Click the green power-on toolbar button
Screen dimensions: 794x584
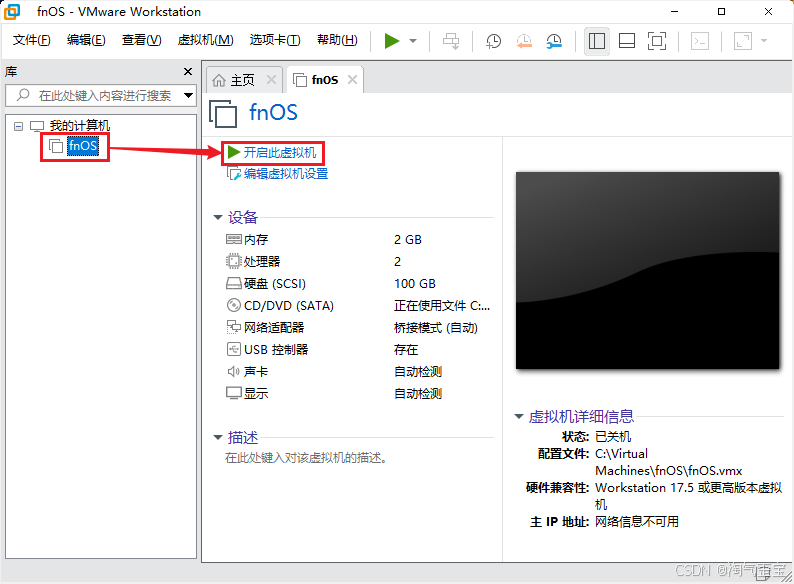tap(391, 41)
